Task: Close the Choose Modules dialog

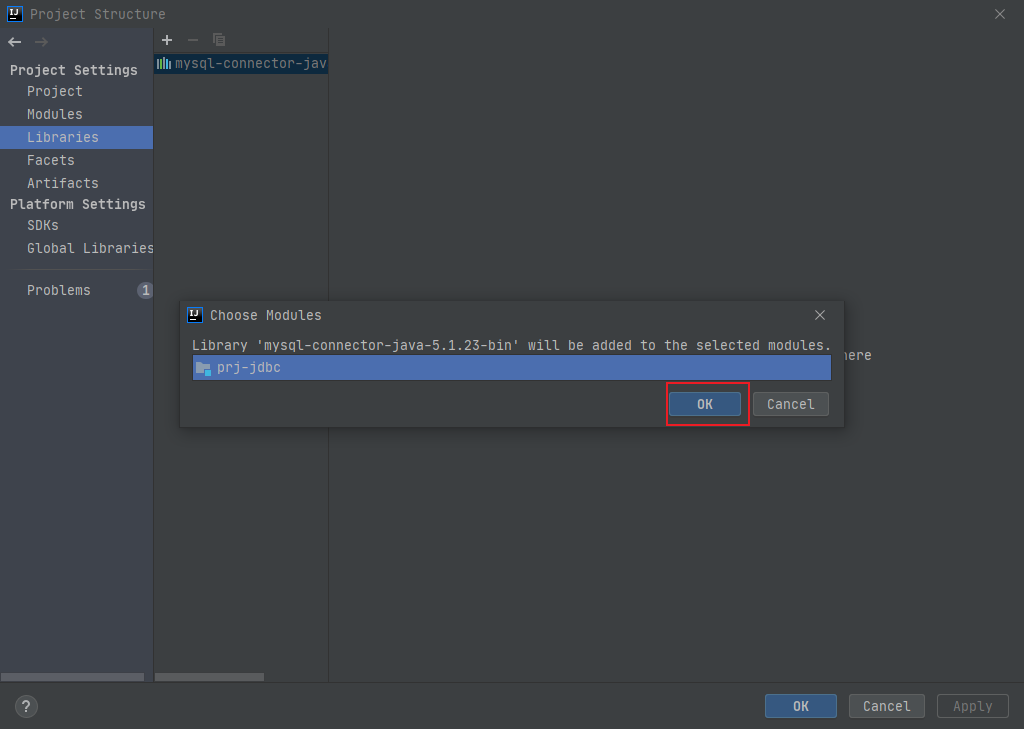Action: (820, 316)
